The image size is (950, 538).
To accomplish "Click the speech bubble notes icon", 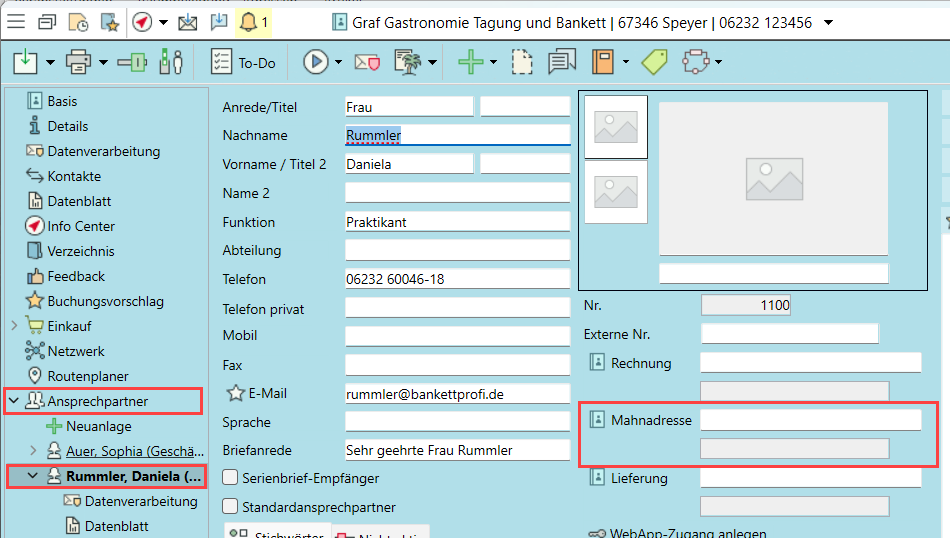I will [562, 63].
